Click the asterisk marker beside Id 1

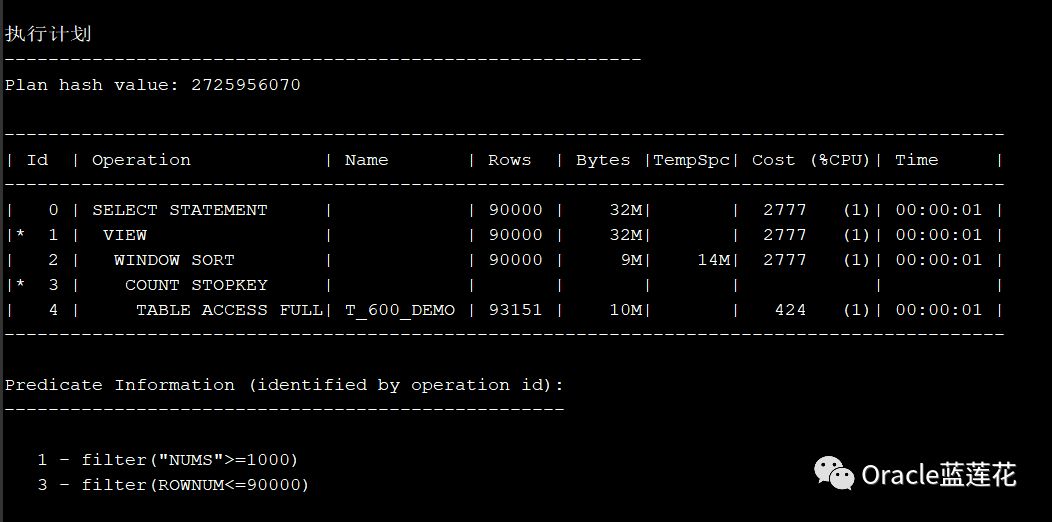(21, 235)
